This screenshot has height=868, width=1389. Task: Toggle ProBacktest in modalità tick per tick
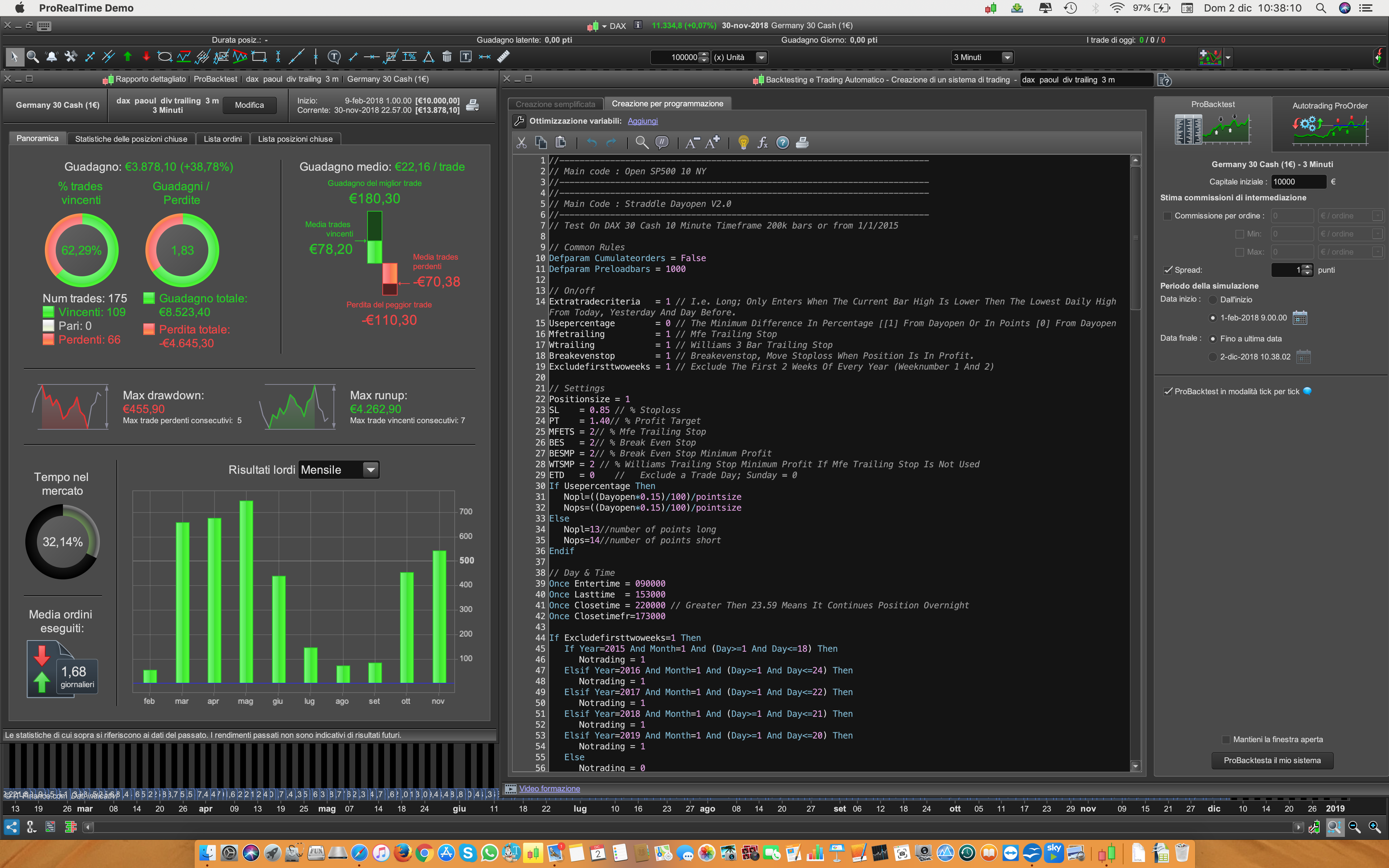[1168, 392]
